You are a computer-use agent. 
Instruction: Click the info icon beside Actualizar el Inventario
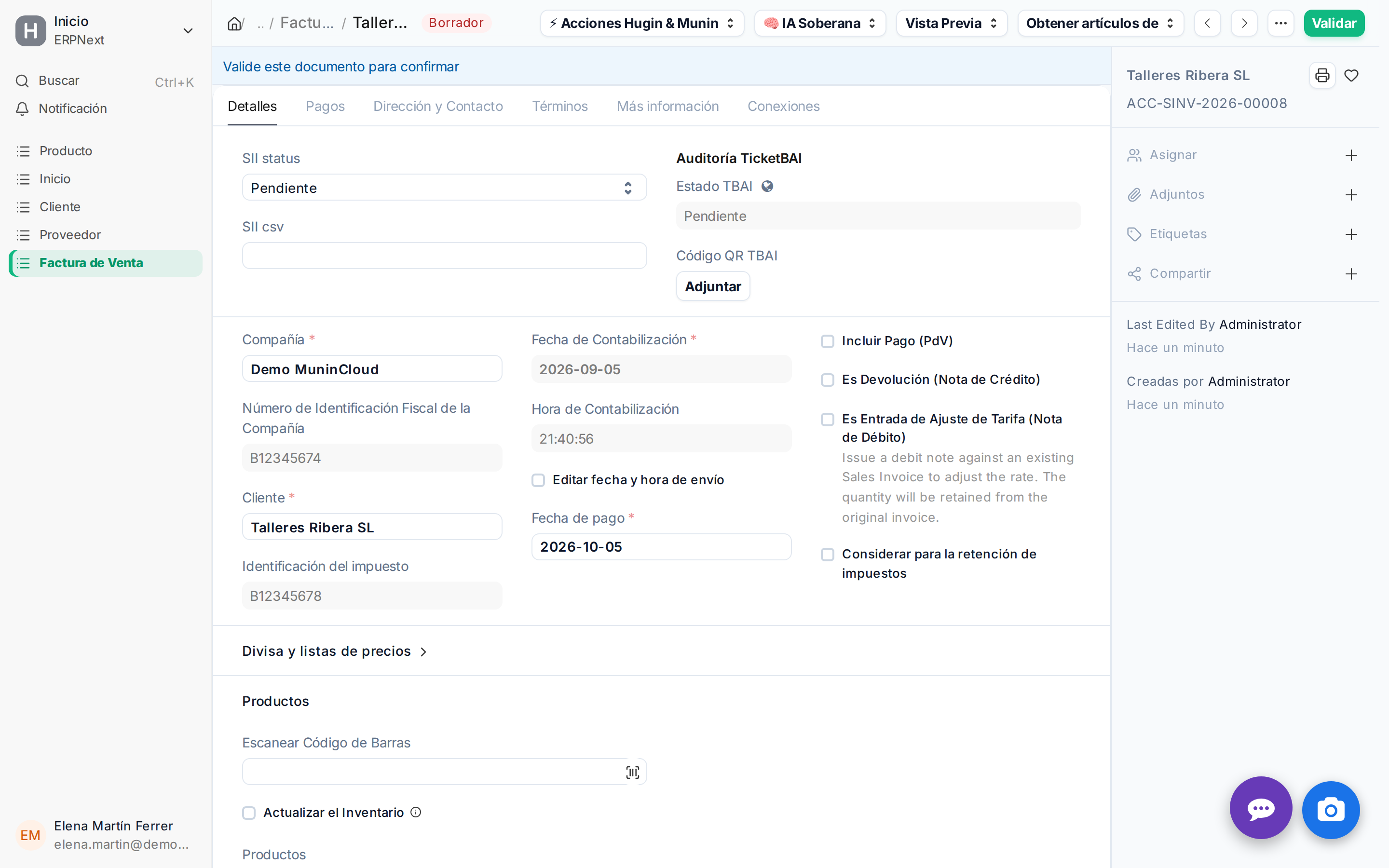pos(416,813)
